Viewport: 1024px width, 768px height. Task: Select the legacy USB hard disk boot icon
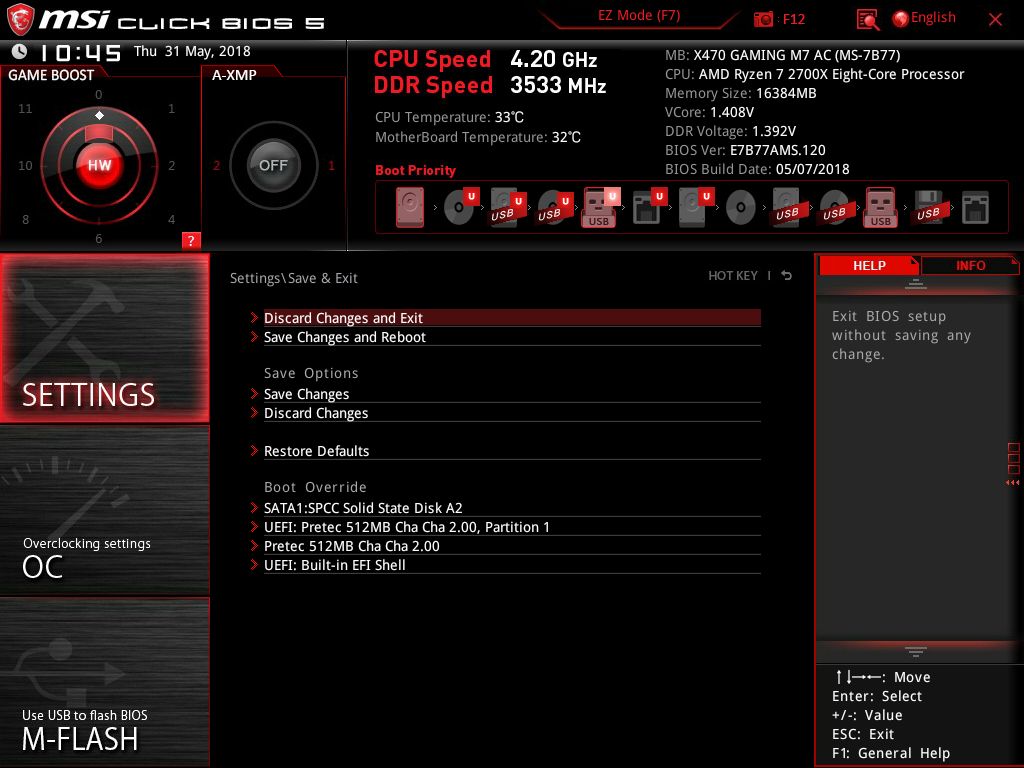click(x=788, y=207)
